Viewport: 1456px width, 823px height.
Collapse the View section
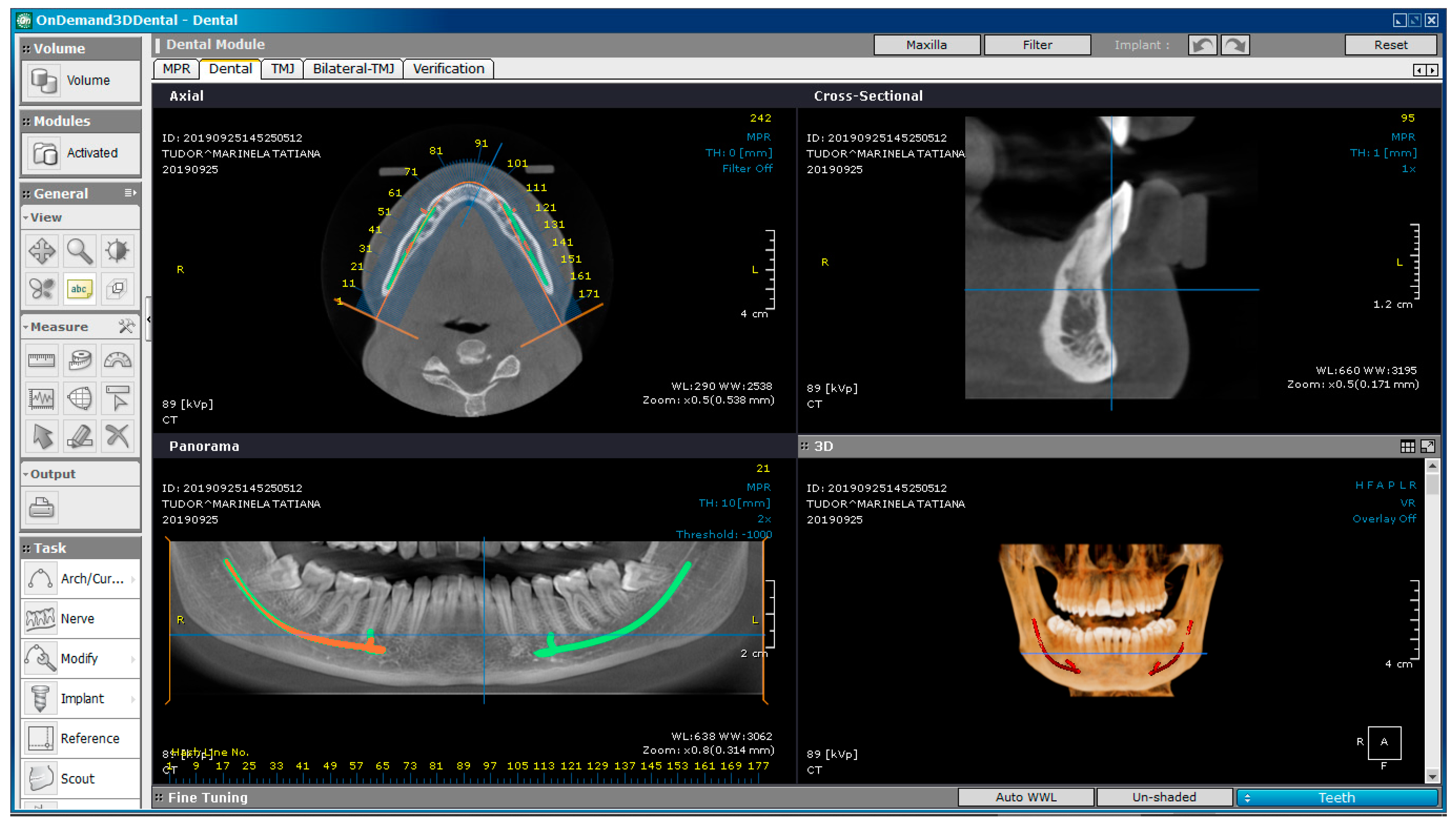26,218
